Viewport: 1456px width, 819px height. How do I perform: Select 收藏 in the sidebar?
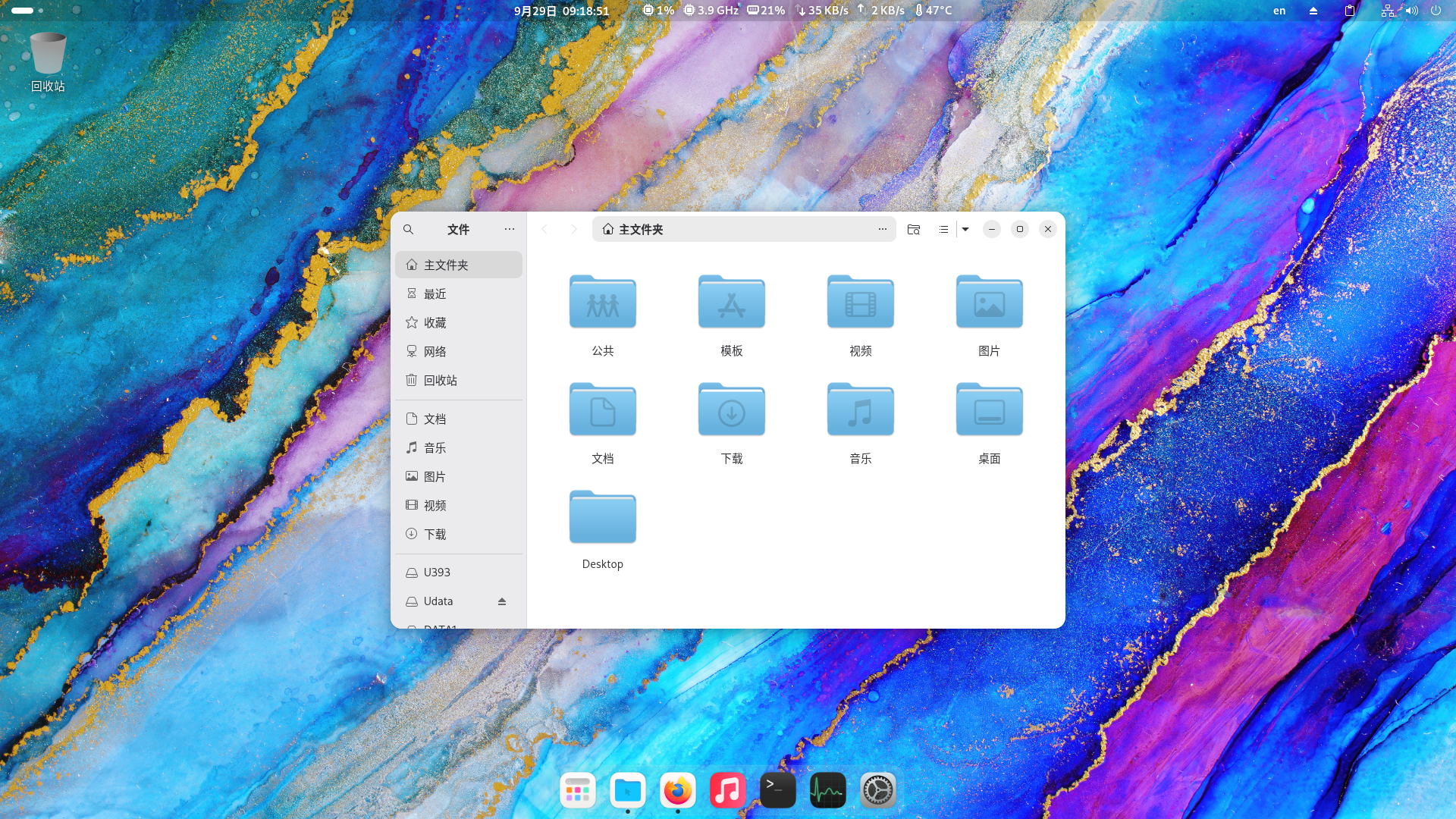[x=459, y=322]
